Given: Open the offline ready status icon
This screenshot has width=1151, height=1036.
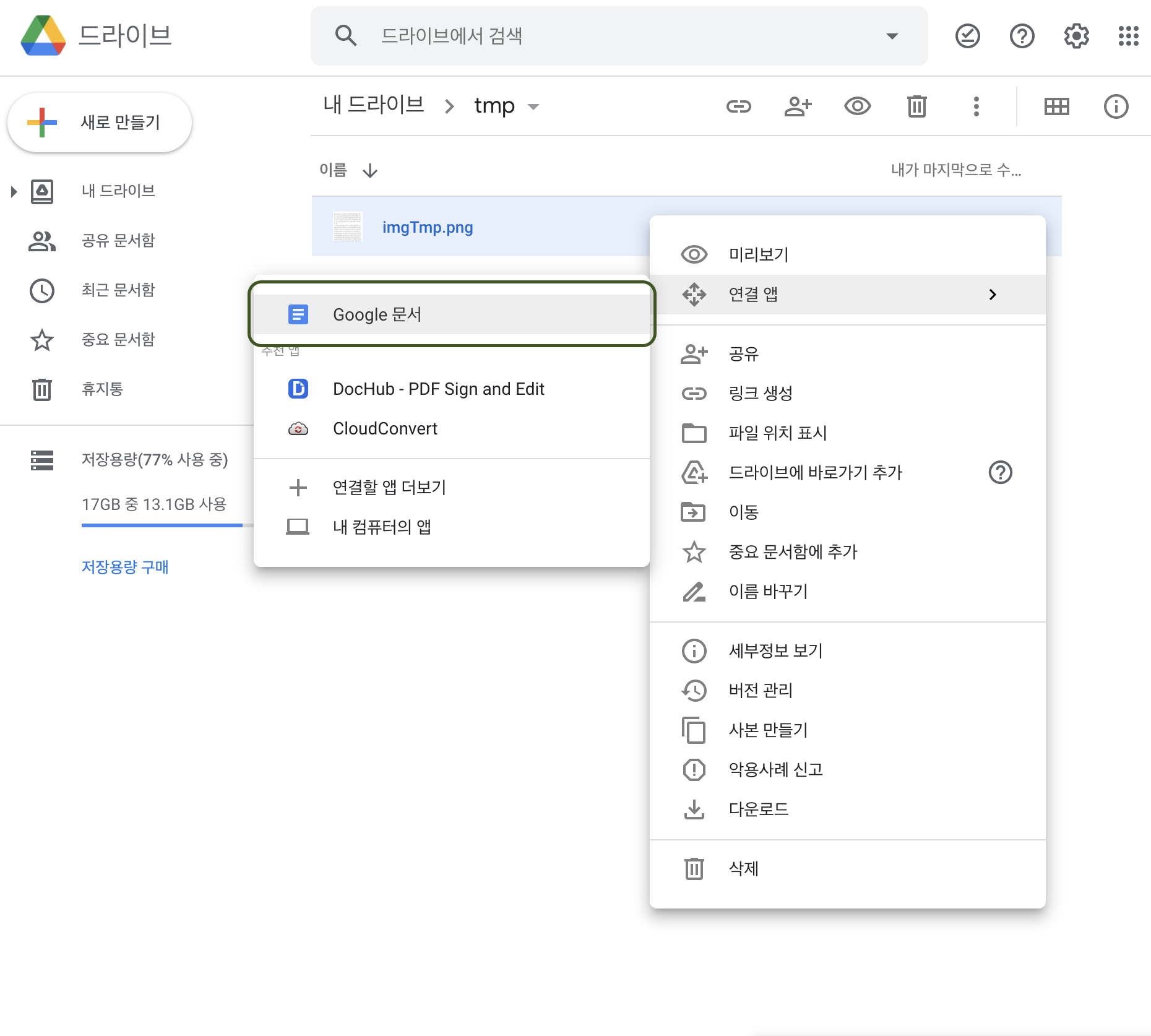Looking at the screenshot, I should 967,36.
